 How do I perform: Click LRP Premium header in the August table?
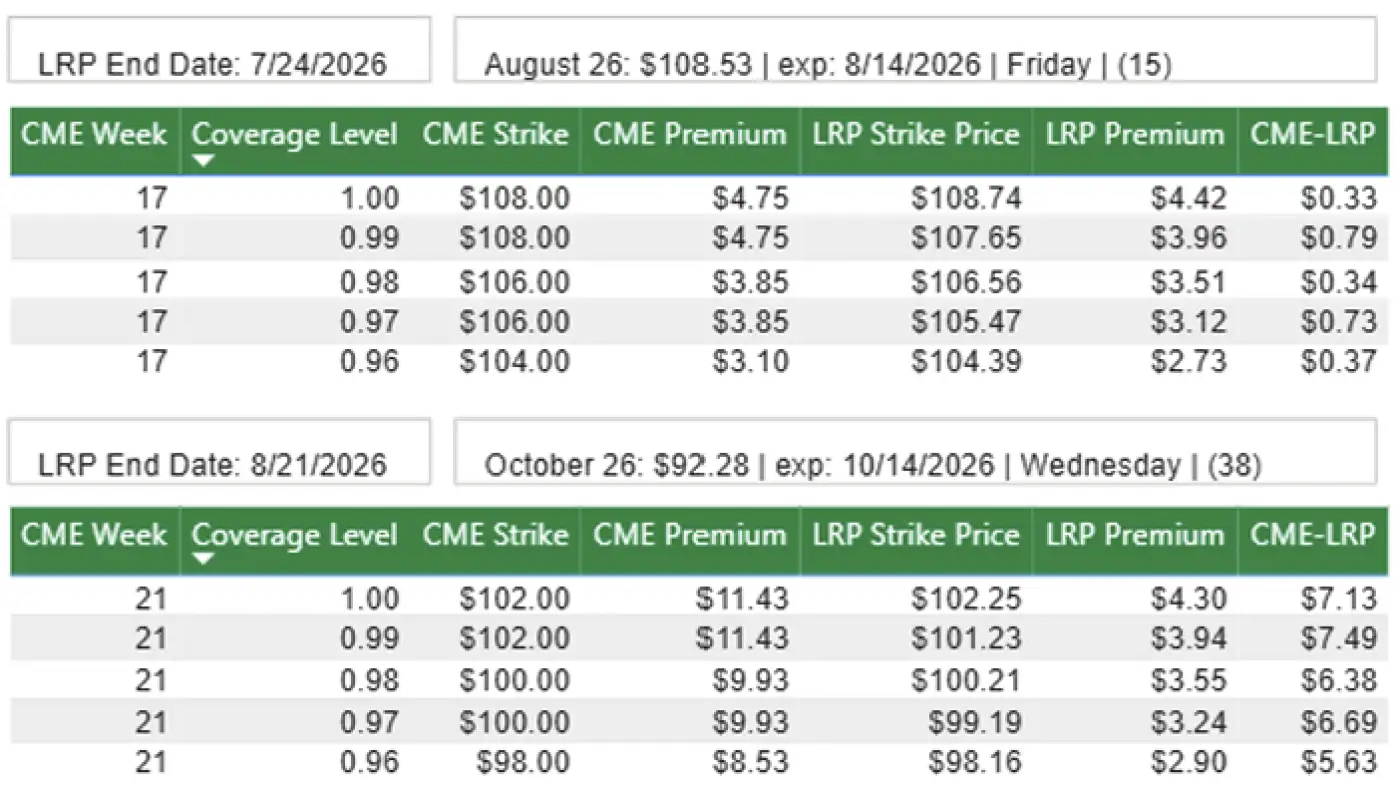[x=1135, y=135]
